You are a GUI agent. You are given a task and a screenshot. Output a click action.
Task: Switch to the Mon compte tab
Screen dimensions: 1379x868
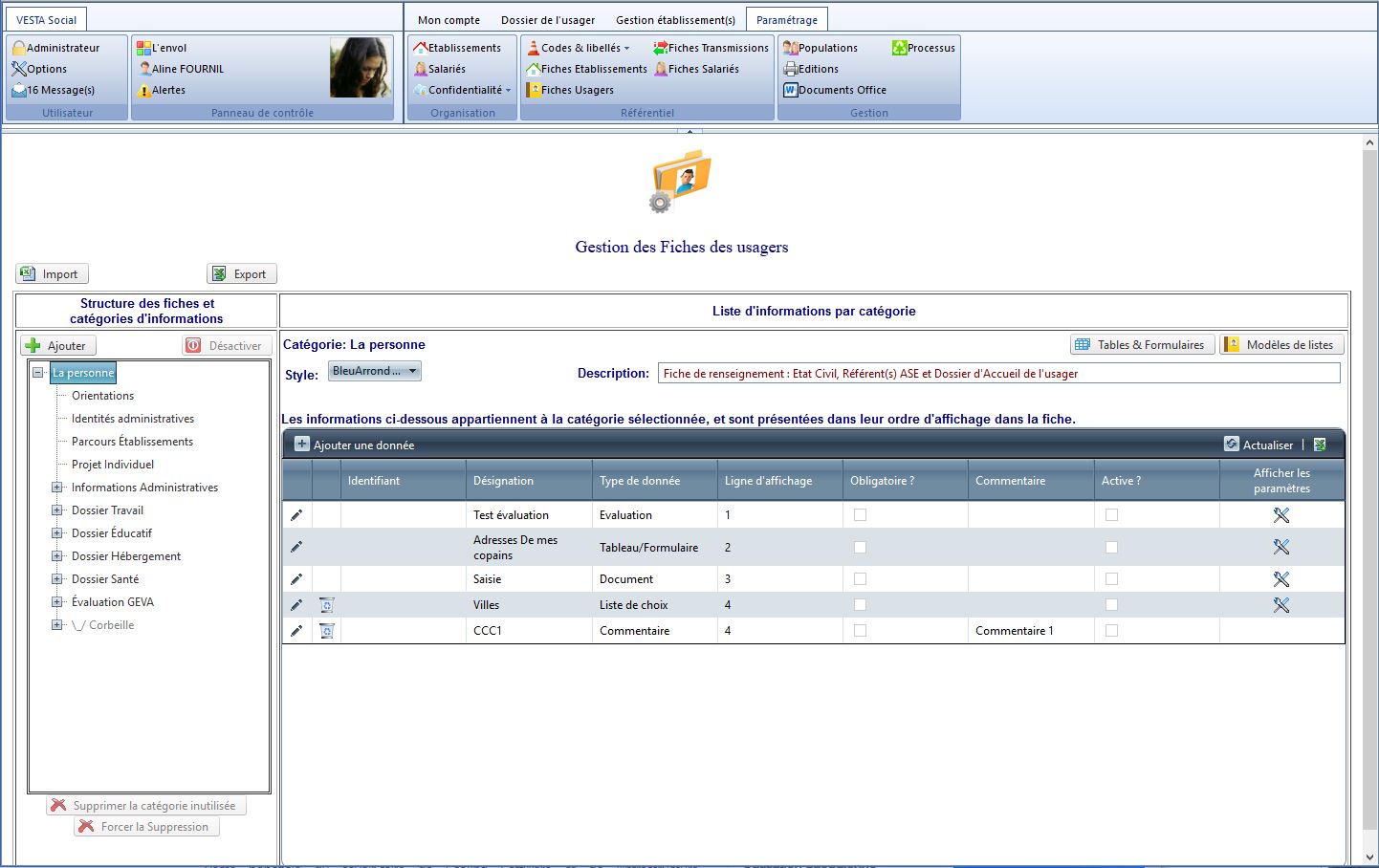click(449, 20)
